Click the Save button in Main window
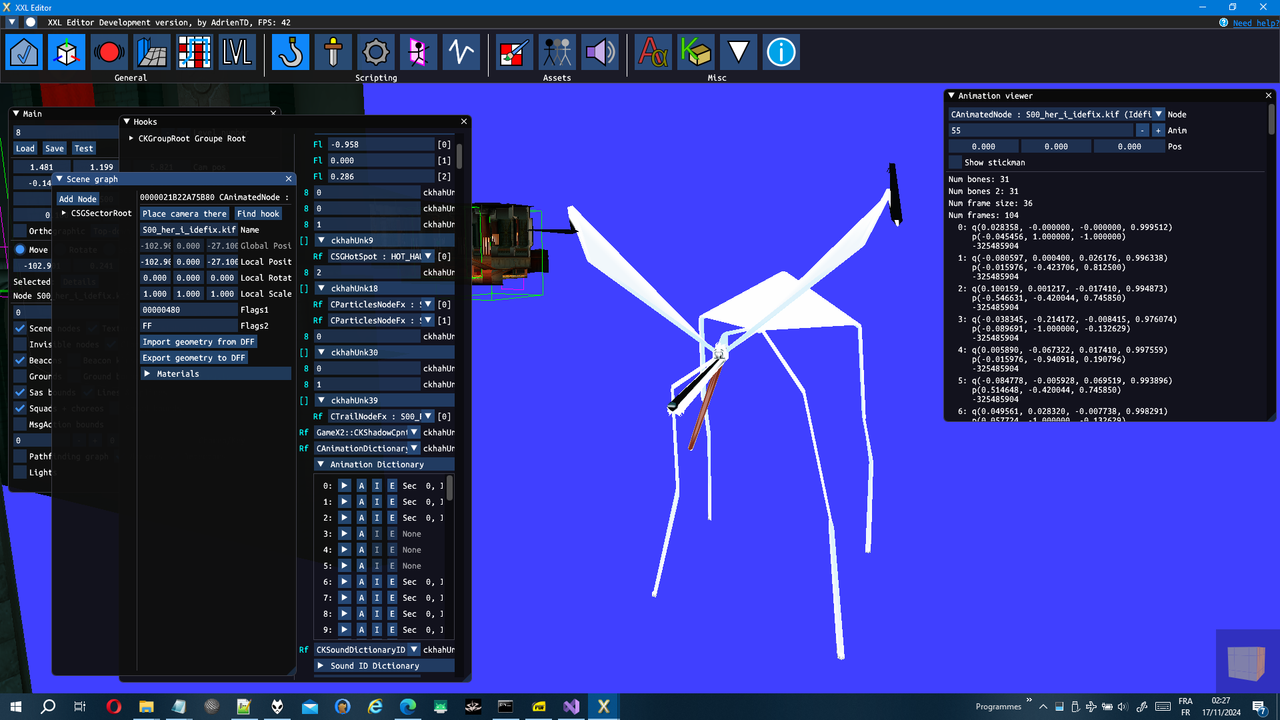Screen dimensions: 1280x720 (x=54, y=148)
